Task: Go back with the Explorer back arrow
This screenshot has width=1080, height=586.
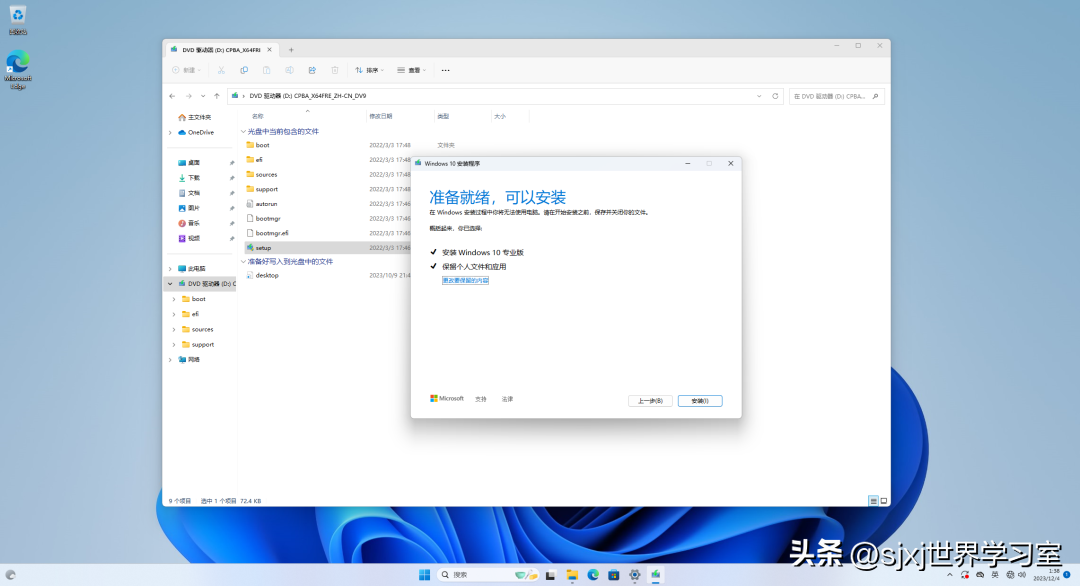Action: tap(172, 96)
